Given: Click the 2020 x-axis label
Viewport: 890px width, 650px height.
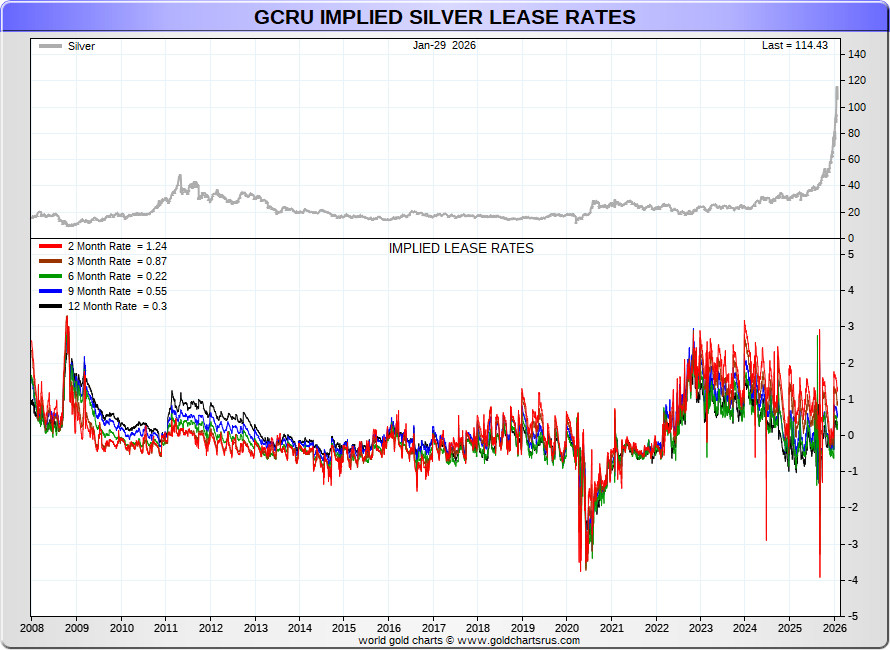Looking at the screenshot, I should (567, 628).
